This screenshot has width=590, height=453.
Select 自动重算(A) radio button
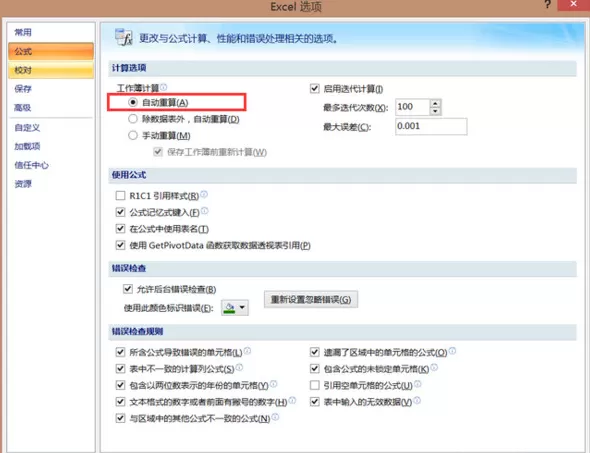click(x=133, y=102)
